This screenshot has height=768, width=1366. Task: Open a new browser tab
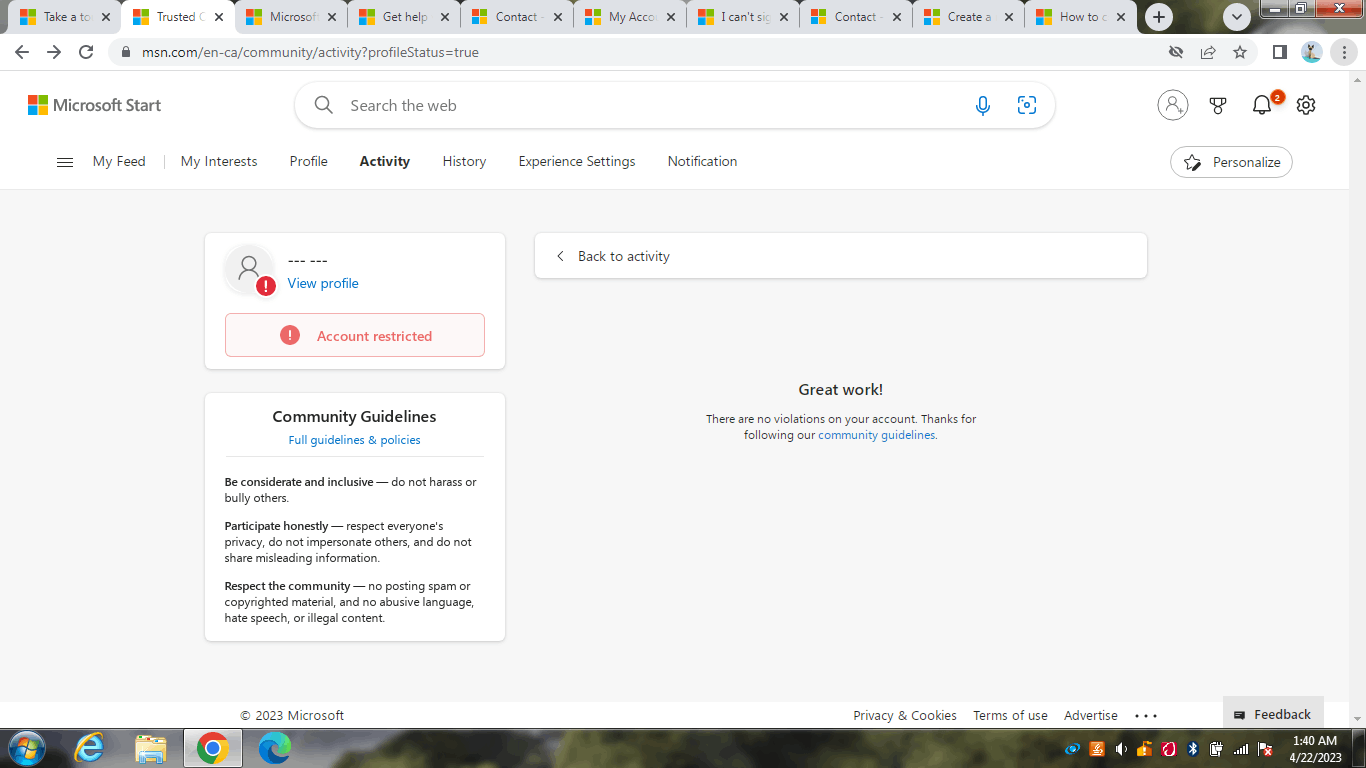[x=1159, y=17]
